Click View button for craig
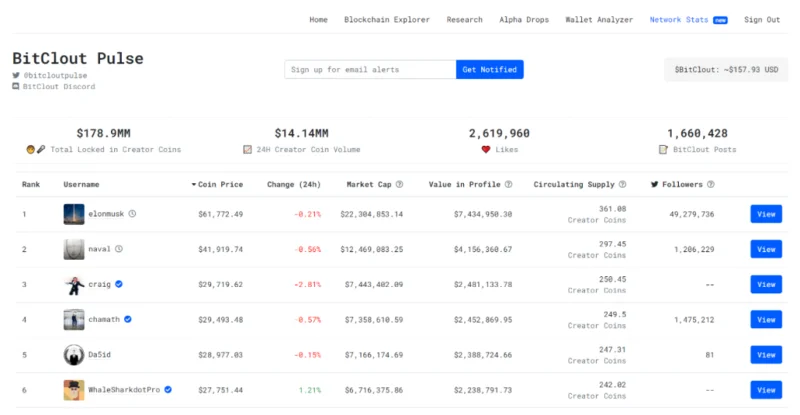The width and height of the screenshot is (800, 415). click(766, 285)
